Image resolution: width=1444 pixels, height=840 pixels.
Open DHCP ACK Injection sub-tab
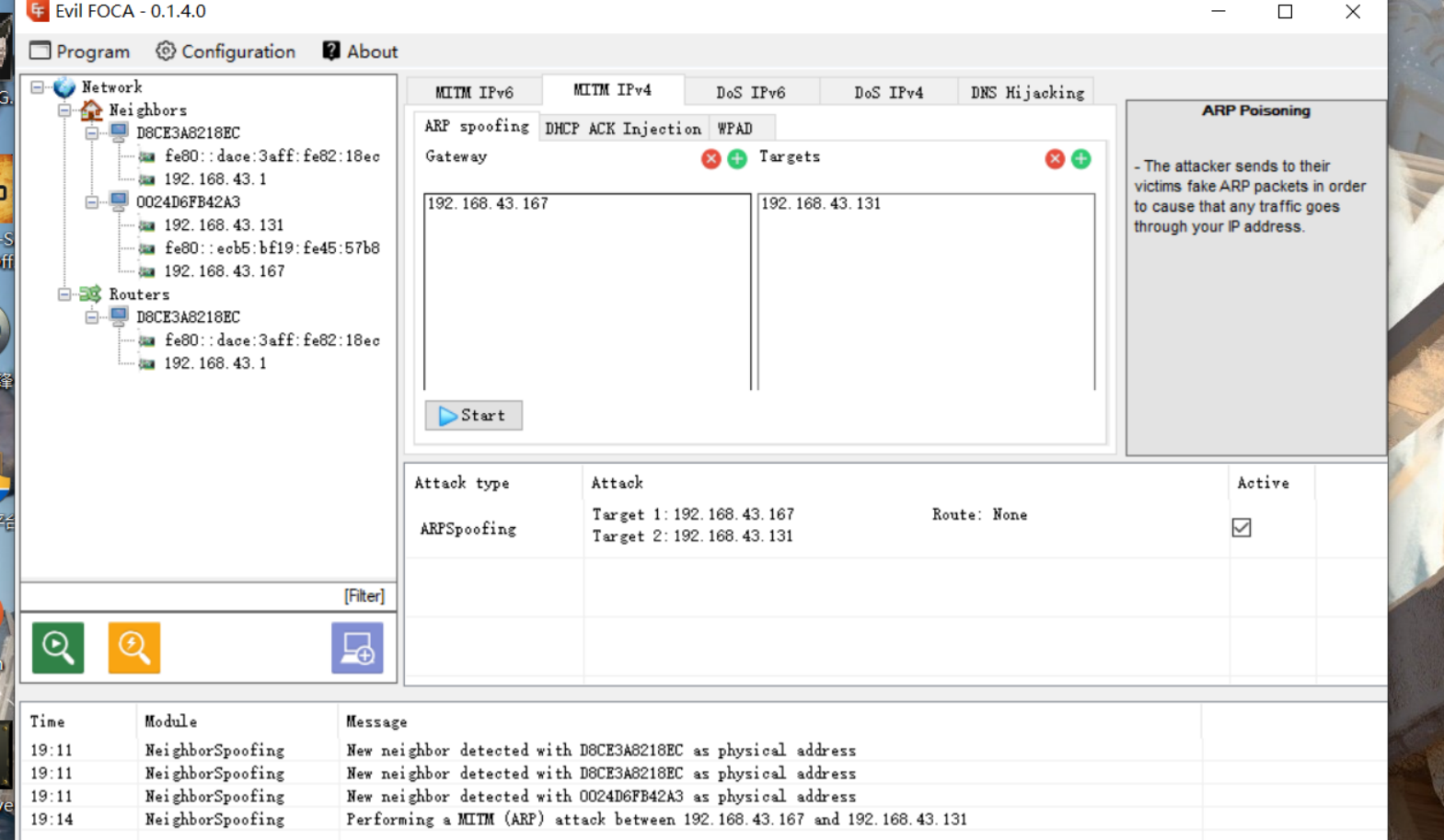point(623,129)
